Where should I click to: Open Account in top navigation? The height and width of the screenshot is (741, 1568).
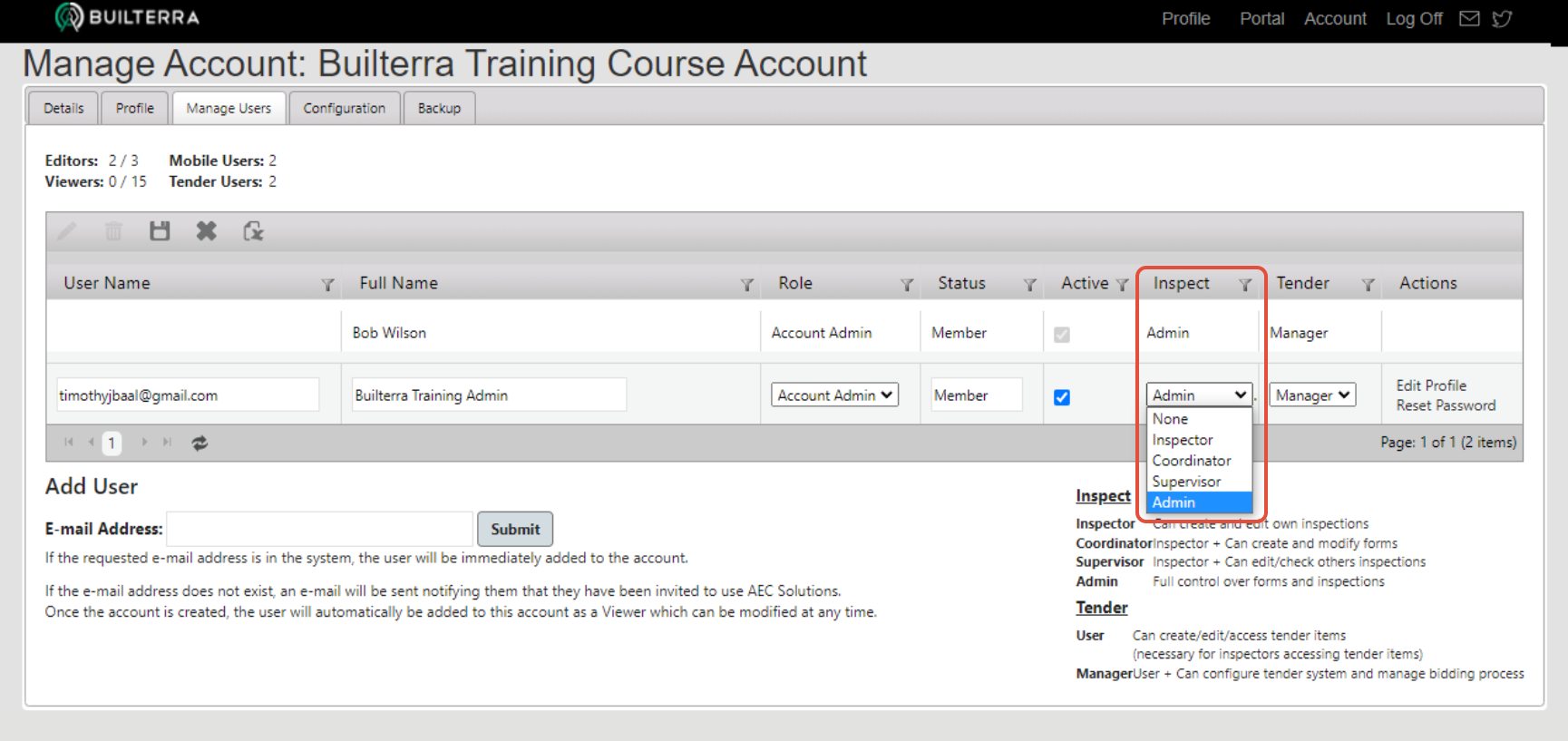coord(1335,19)
